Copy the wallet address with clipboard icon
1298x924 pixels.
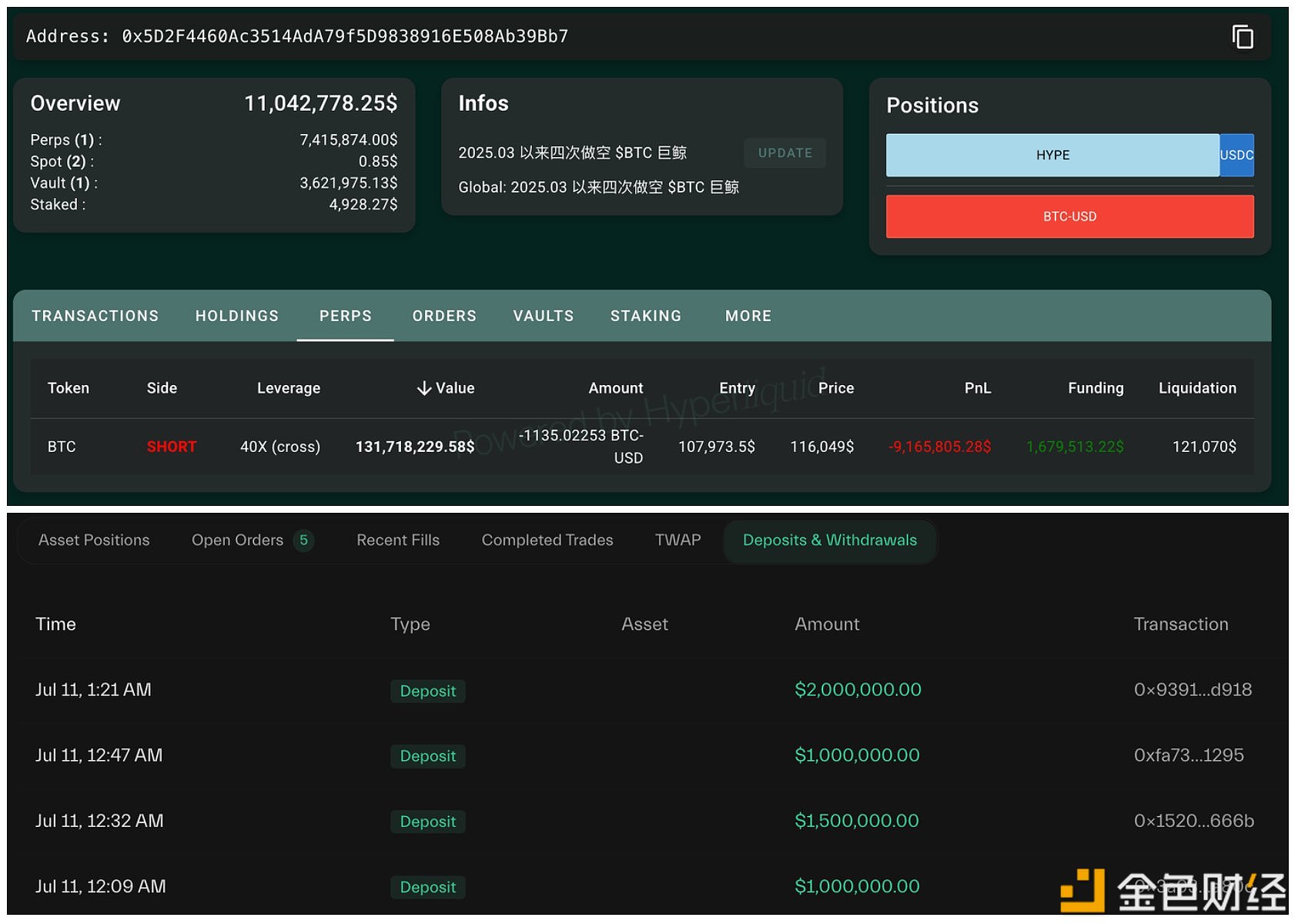[x=1242, y=37]
